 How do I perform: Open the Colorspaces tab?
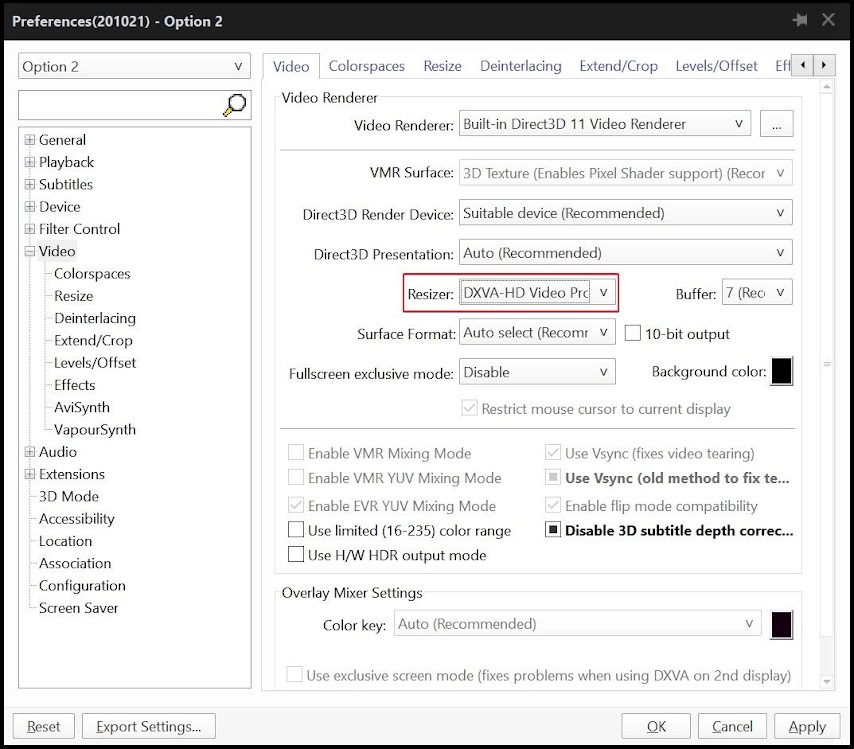tap(367, 65)
